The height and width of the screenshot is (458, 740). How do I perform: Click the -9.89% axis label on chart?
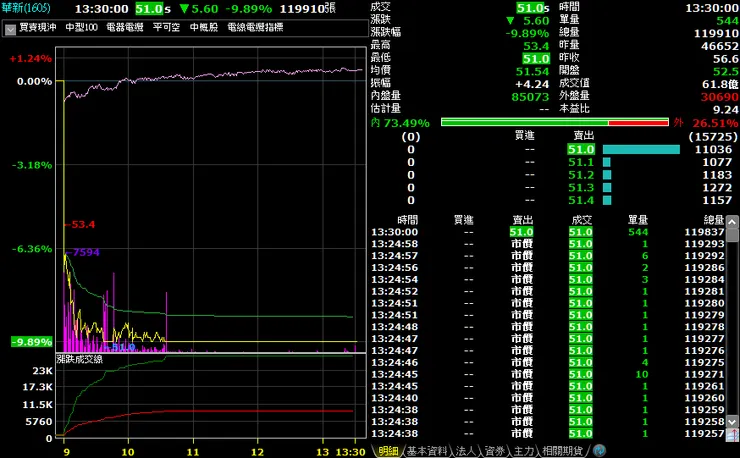[32, 342]
